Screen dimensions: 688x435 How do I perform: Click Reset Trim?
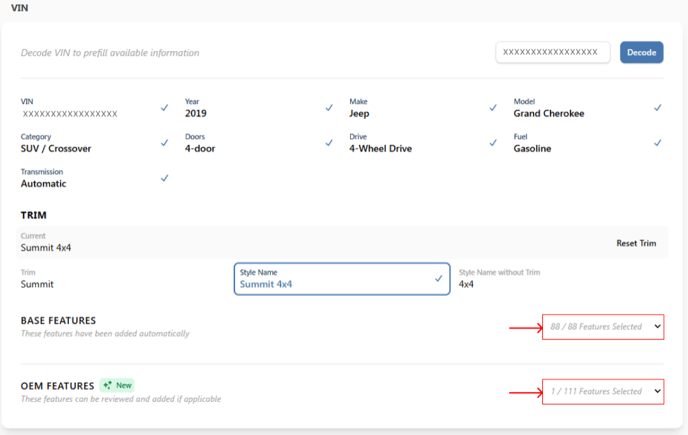[636, 243]
